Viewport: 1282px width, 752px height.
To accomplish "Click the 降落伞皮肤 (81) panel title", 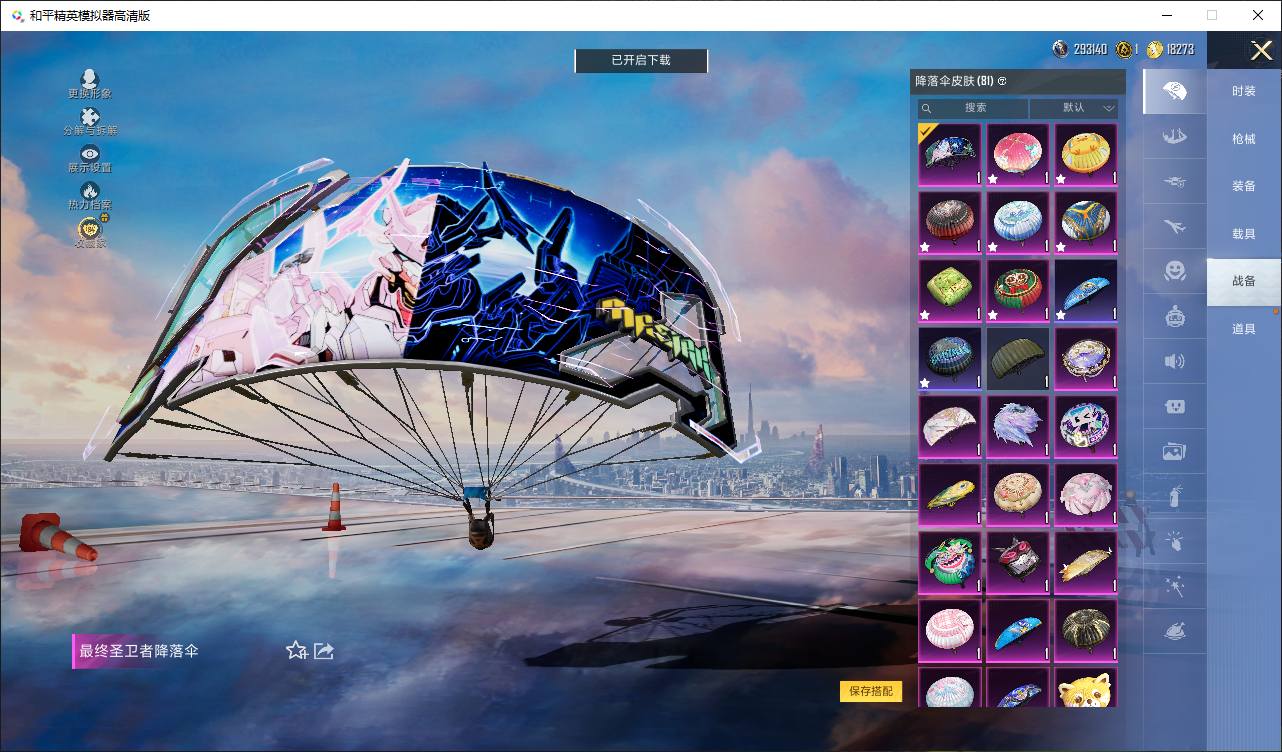I will (954, 81).
